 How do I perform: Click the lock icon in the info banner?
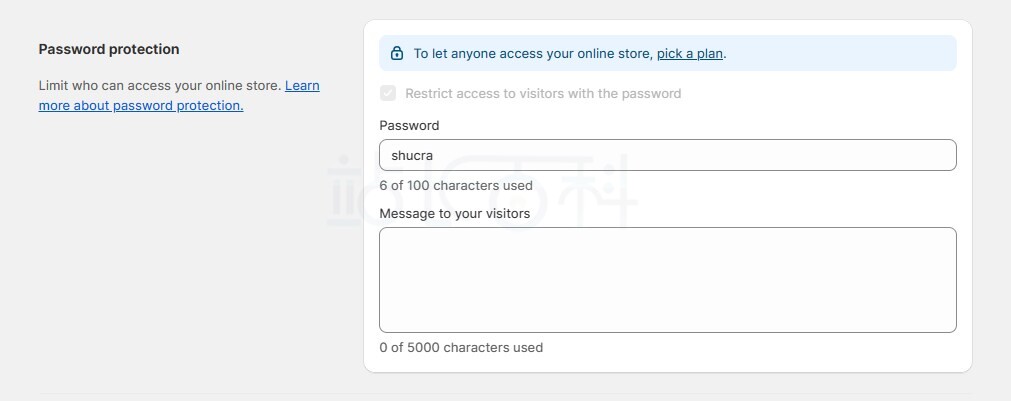[x=397, y=54]
